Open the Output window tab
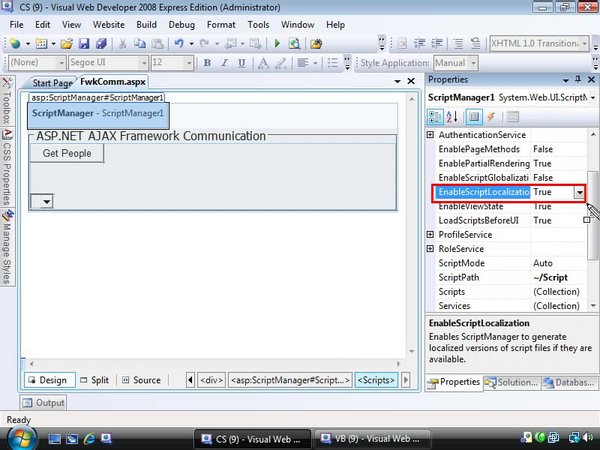 pyautogui.click(x=43, y=403)
